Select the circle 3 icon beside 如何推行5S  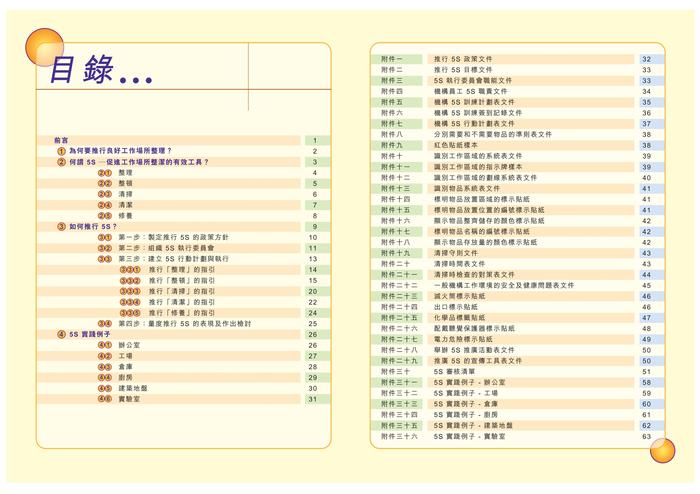[x=61, y=227]
